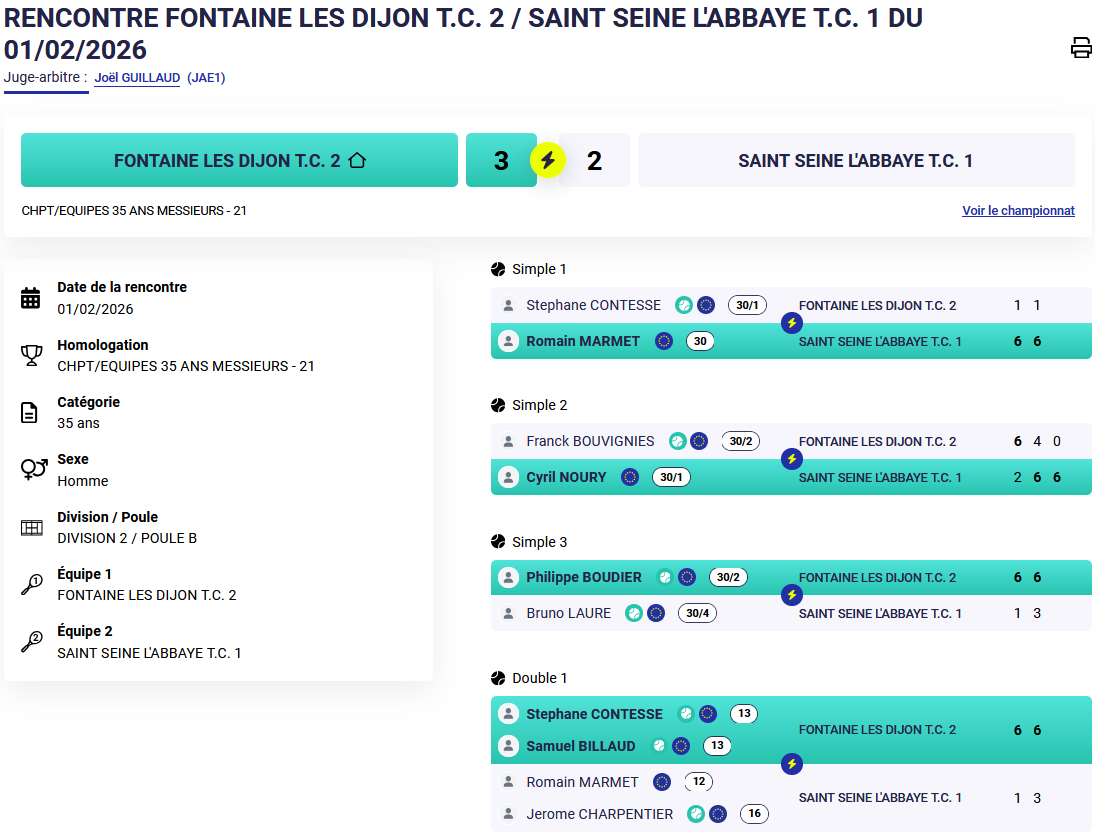The image size is (1095, 839).
Task: Click the gender symbol icon beside Sexe
Action: pos(33,469)
